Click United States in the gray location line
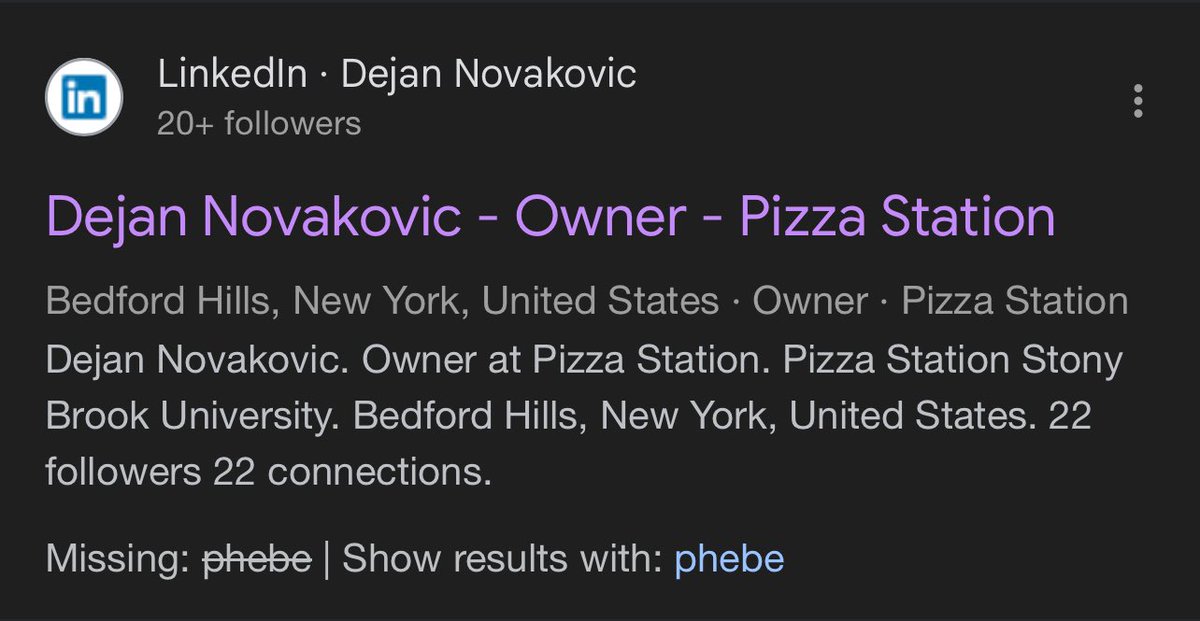Screen dimensions: 1200x621 pos(600,301)
